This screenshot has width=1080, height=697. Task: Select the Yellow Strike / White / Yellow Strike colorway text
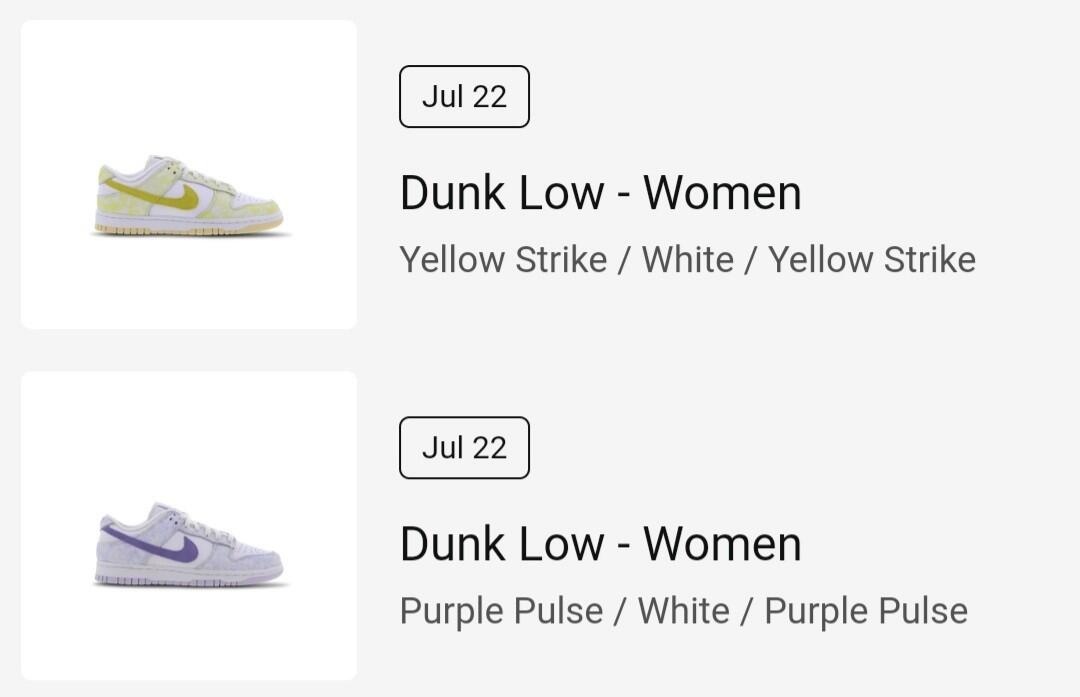click(x=687, y=260)
